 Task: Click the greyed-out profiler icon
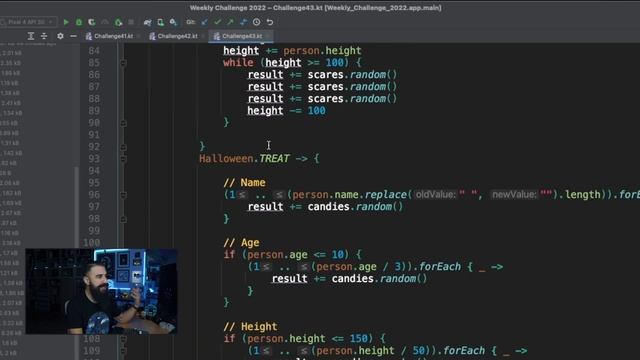pyautogui.click(x=105, y=22)
